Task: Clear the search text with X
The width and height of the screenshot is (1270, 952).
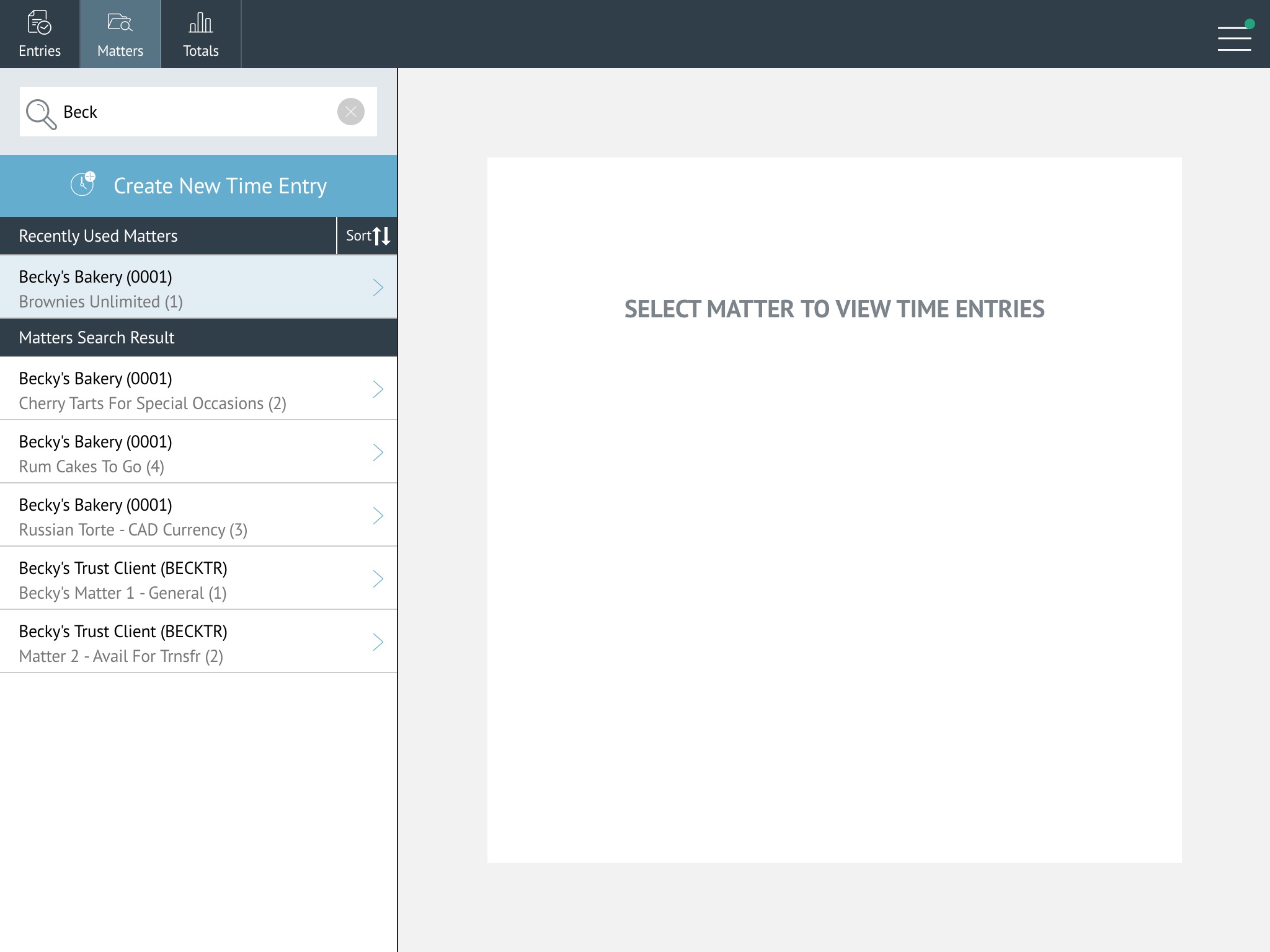Action: point(351,112)
